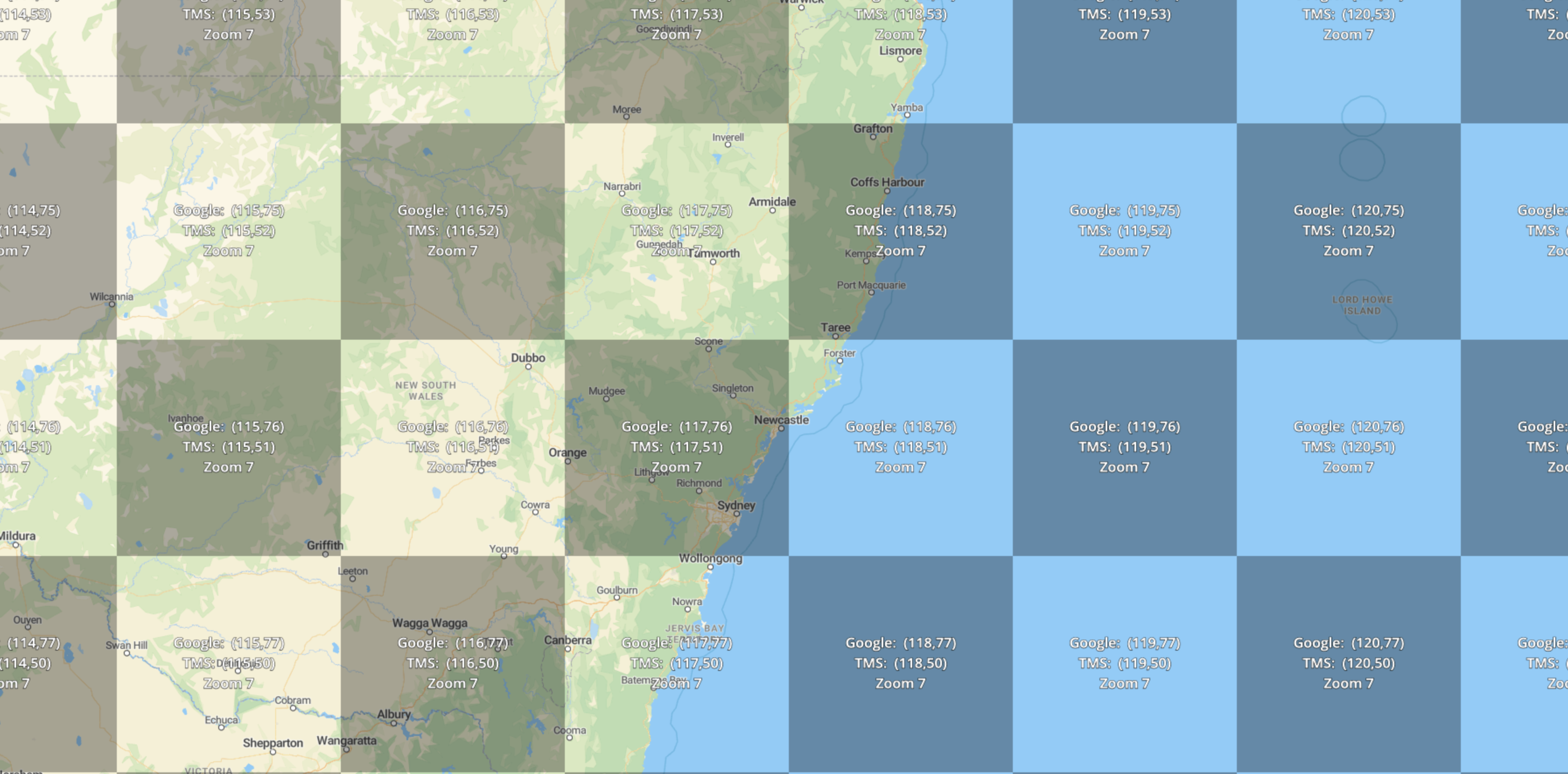Click the Lismore town label
This screenshot has width=1568, height=774.
coord(900,50)
